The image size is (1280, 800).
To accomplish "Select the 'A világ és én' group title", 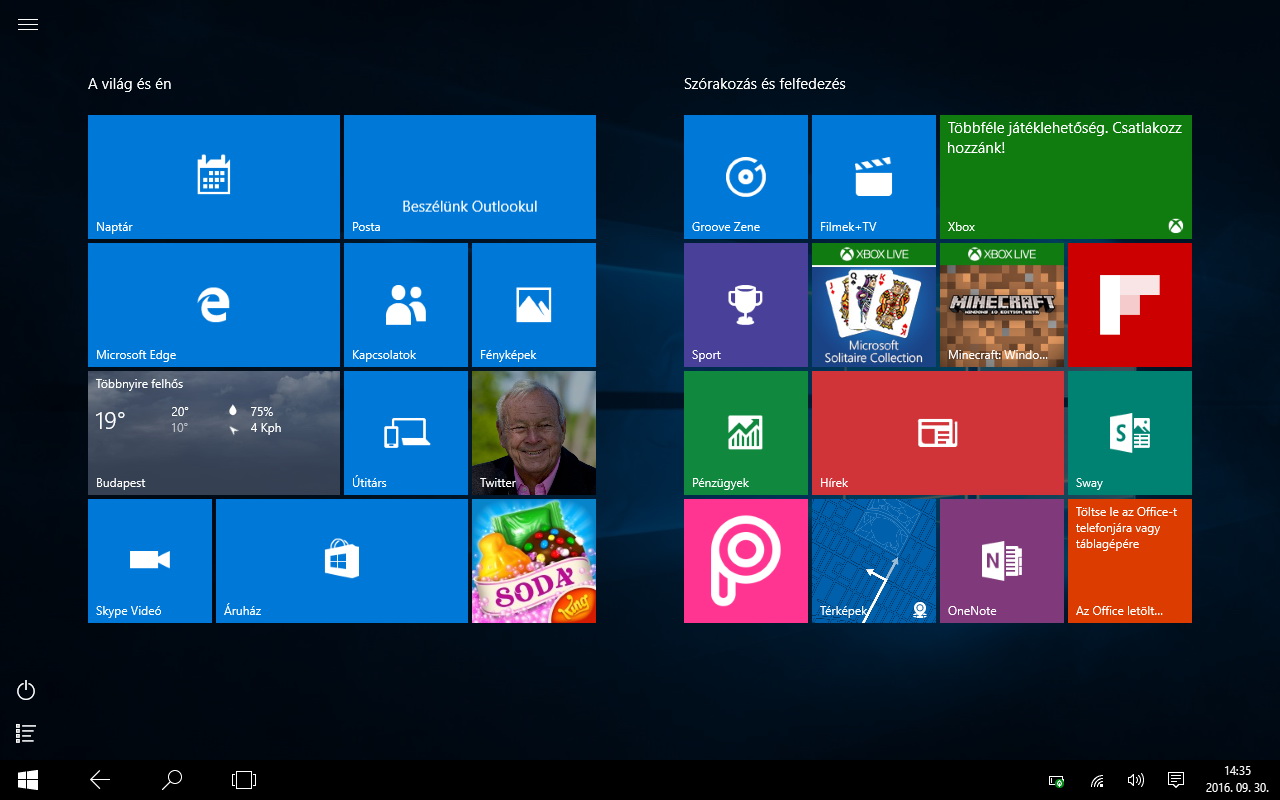I will click(130, 84).
